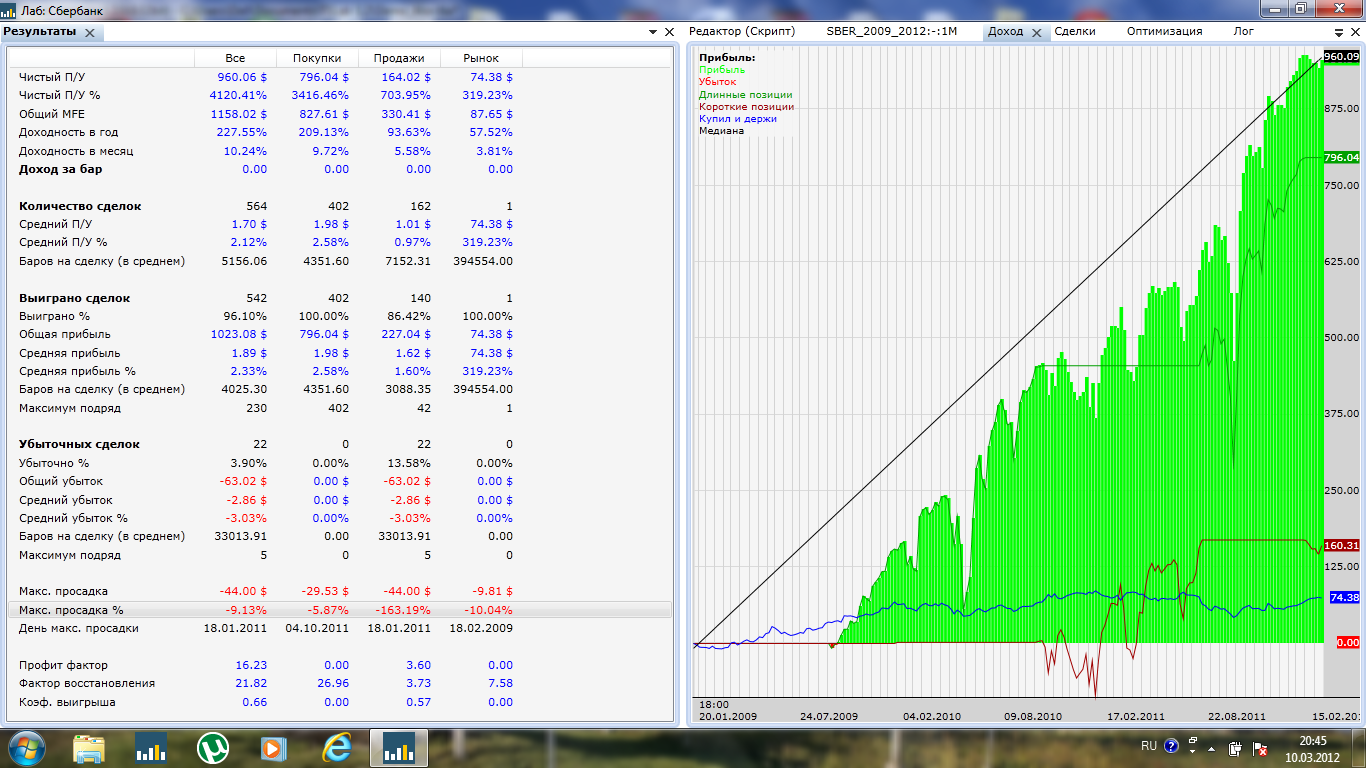The image size is (1366, 768).
Task: Close the Доход tab
Action: (x=1037, y=32)
